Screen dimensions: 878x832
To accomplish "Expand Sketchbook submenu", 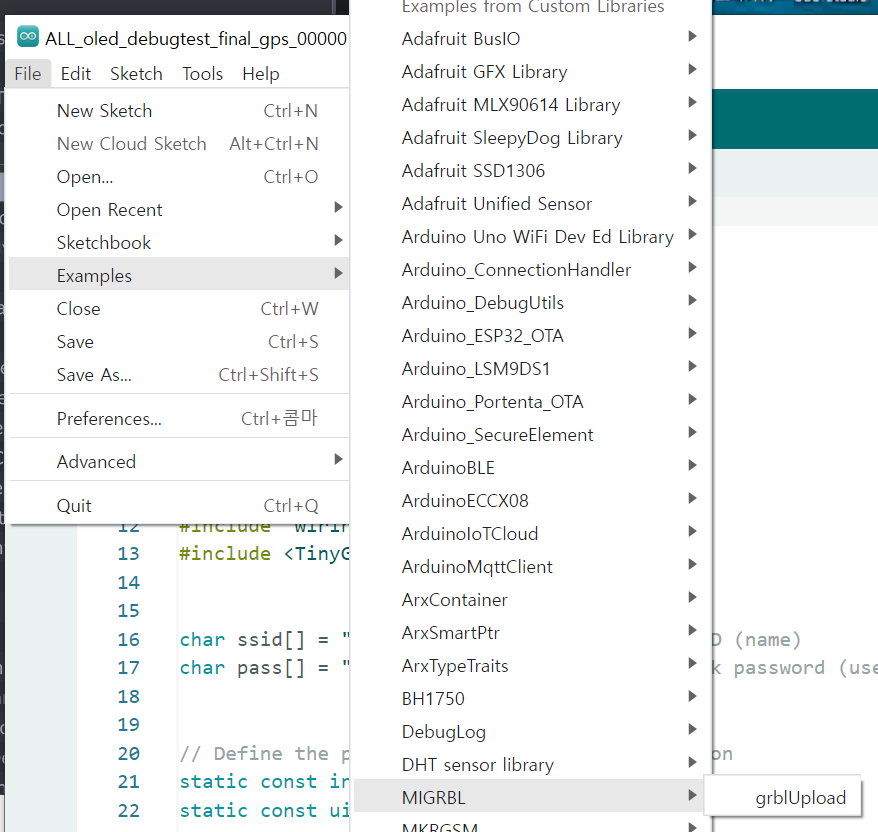I will 179,243.
